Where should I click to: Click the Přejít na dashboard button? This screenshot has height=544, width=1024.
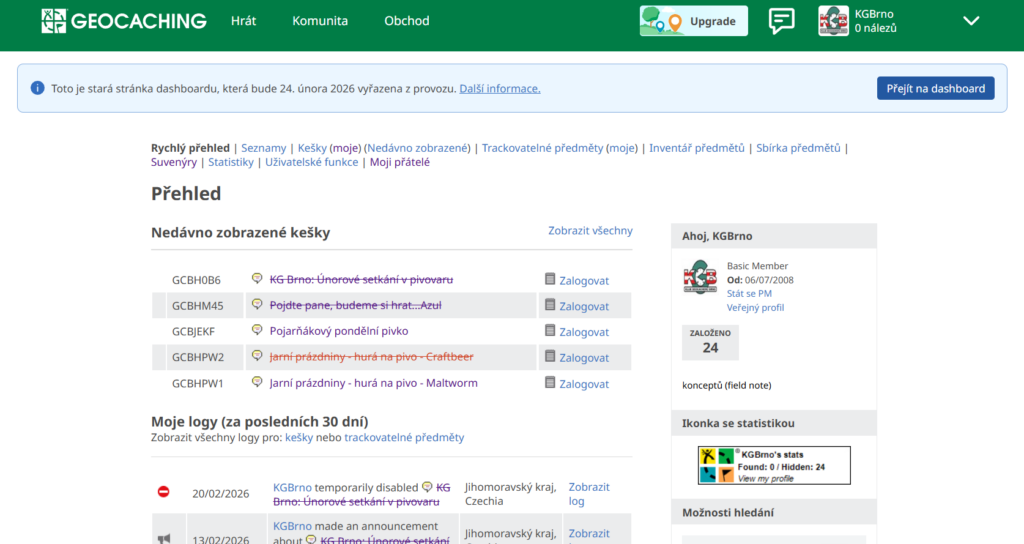[936, 88]
